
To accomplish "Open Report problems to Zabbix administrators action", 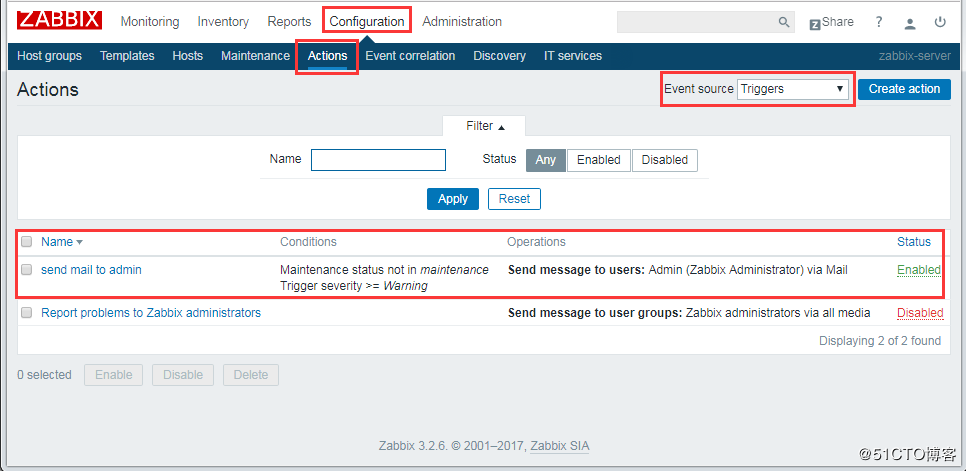I will coord(151,313).
